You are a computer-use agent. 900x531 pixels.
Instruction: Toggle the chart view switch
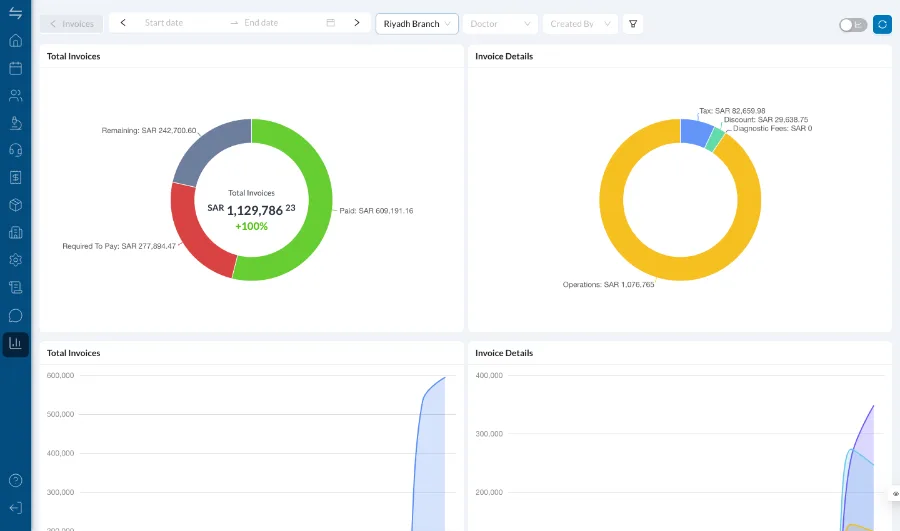pyautogui.click(x=852, y=25)
